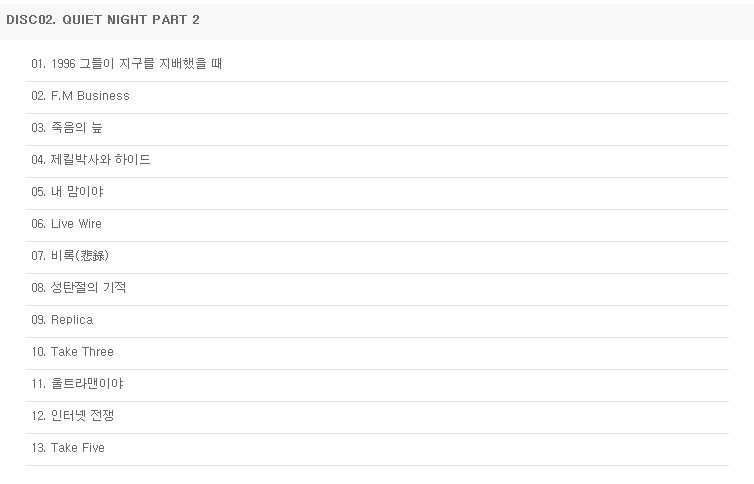Click the track number 09.
The width and height of the screenshot is (754, 484).
(x=38, y=320)
